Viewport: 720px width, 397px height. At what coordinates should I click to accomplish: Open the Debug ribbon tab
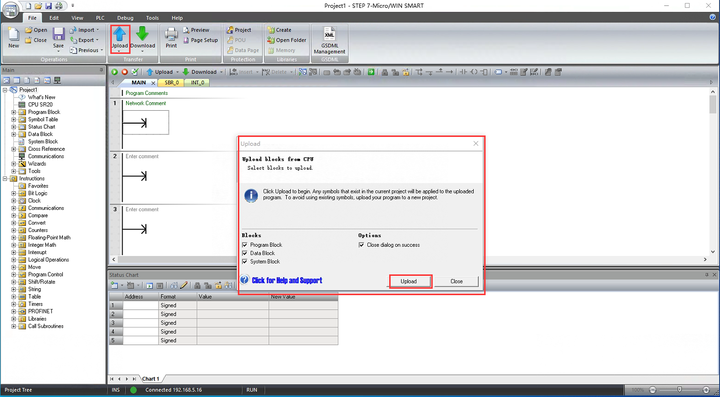pos(125,18)
